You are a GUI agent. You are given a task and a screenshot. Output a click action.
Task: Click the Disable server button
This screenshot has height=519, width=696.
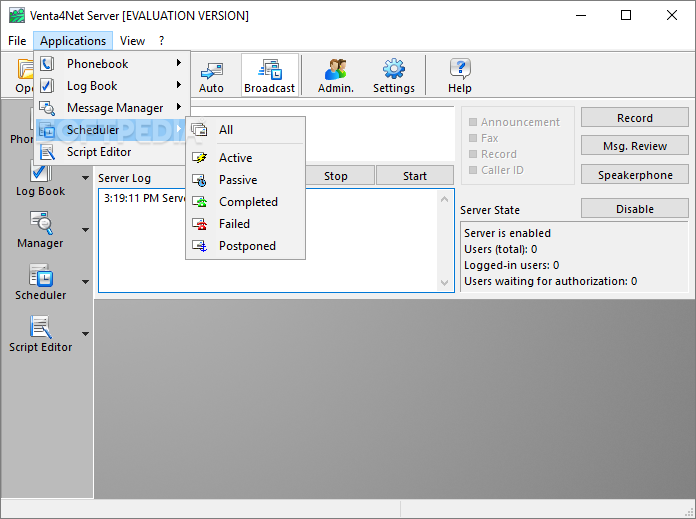tap(635, 209)
